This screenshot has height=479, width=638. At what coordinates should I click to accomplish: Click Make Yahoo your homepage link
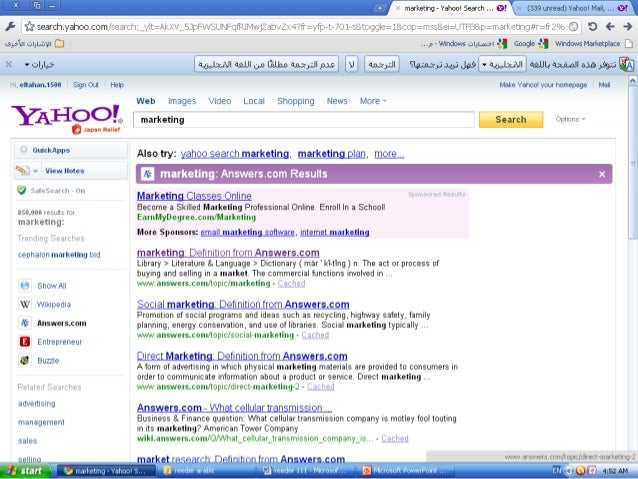[x=543, y=85]
